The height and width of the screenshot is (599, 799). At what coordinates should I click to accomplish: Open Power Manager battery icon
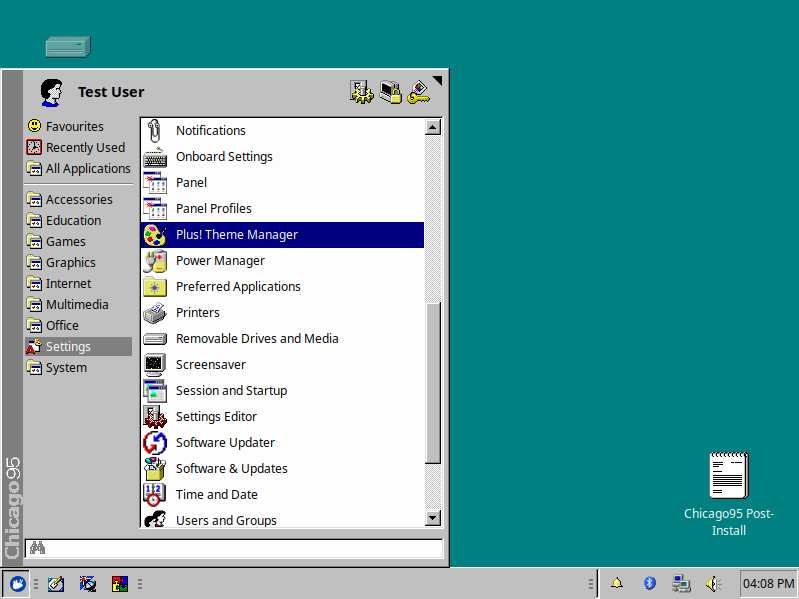(154, 261)
